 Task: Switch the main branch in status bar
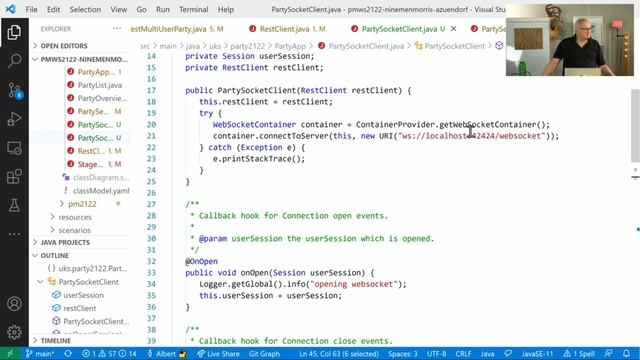click(x=40, y=354)
